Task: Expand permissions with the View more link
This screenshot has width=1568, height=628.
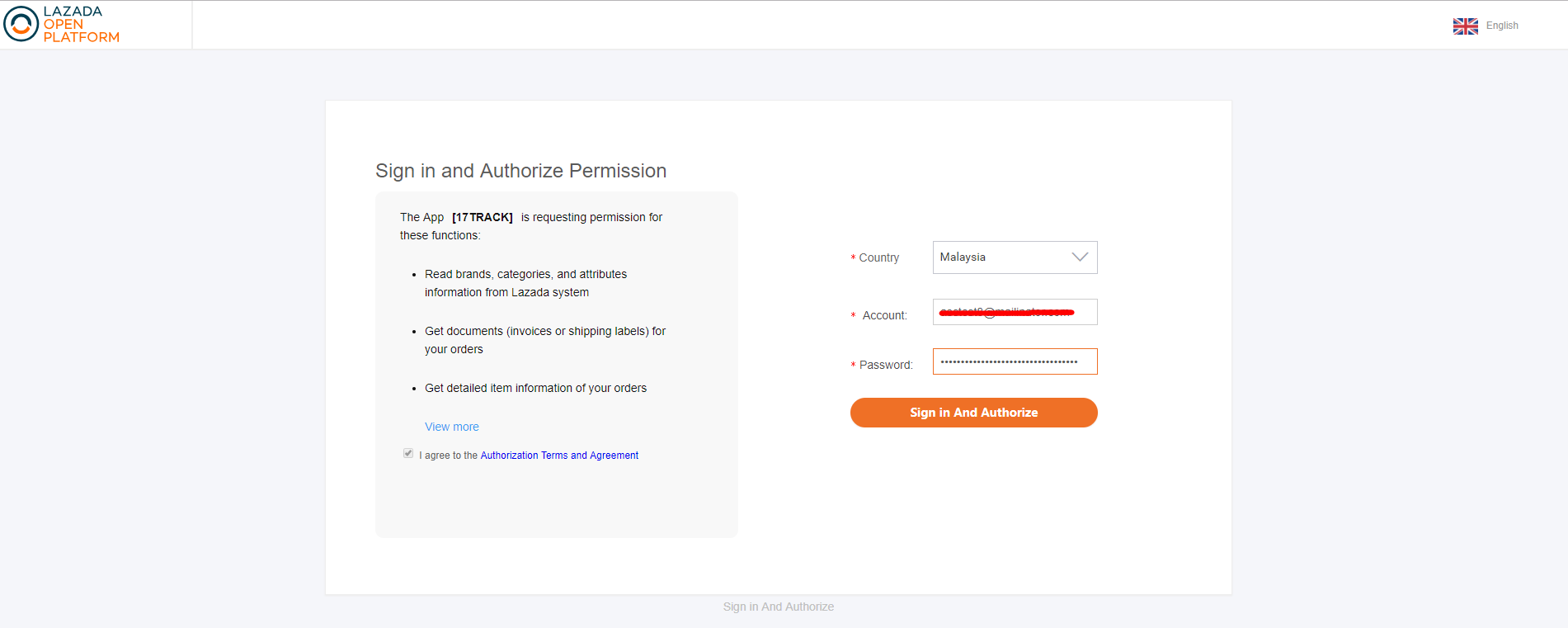Action: pos(451,426)
